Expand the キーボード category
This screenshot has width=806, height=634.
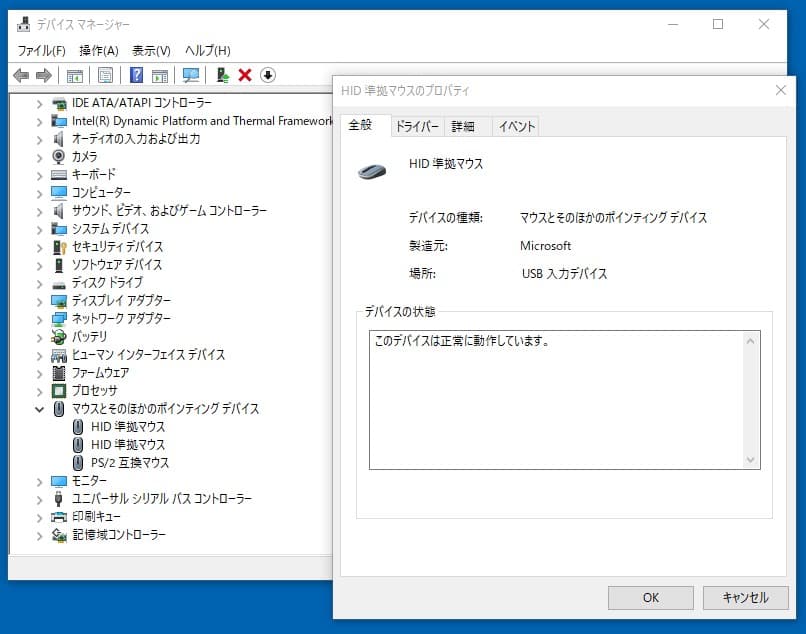39,175
